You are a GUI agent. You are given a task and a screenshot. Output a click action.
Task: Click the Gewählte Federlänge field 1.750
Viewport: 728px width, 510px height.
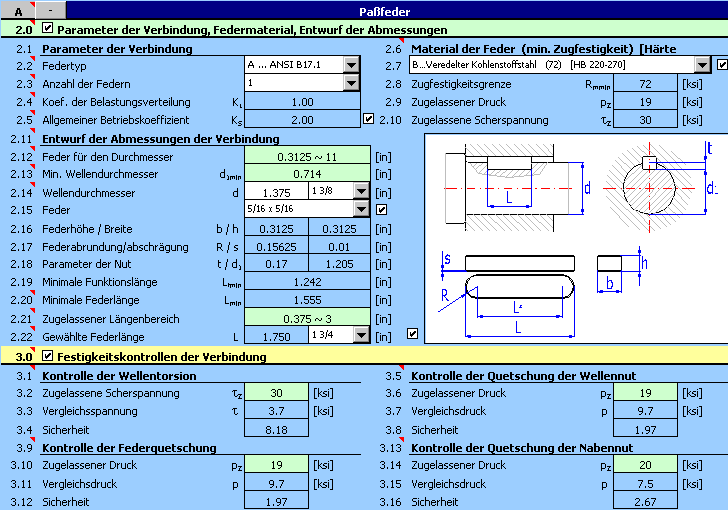[276, 336]
